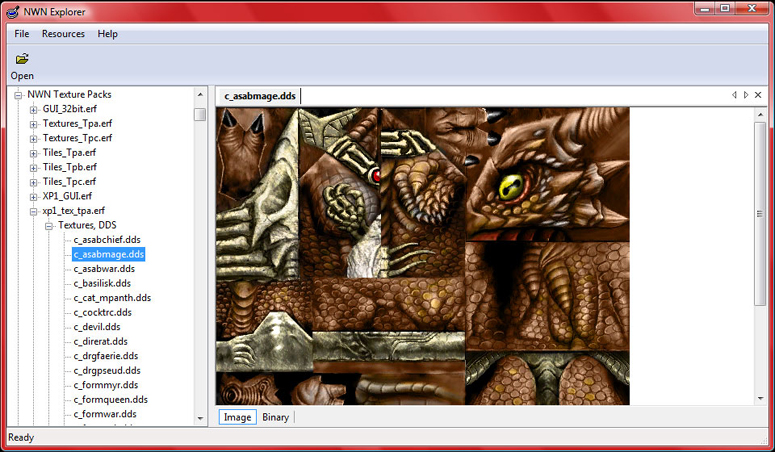Select c_asabchief.dds in the tree
Image resolution: width=775 pixels, height=452 pixels.
coord(107,239)
